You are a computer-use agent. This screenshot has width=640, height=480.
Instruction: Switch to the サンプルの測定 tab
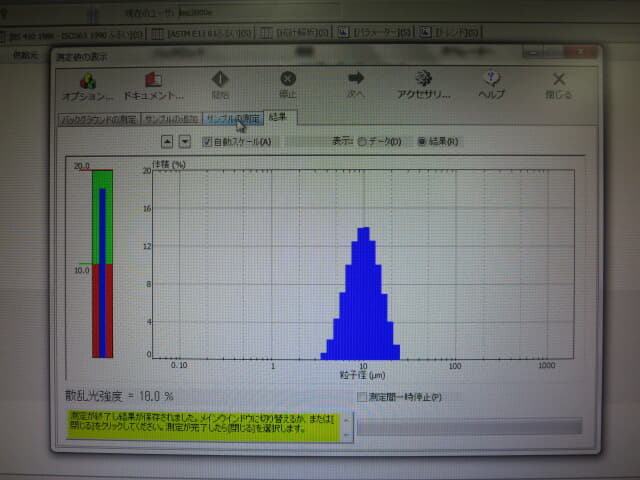coord(233,119)
